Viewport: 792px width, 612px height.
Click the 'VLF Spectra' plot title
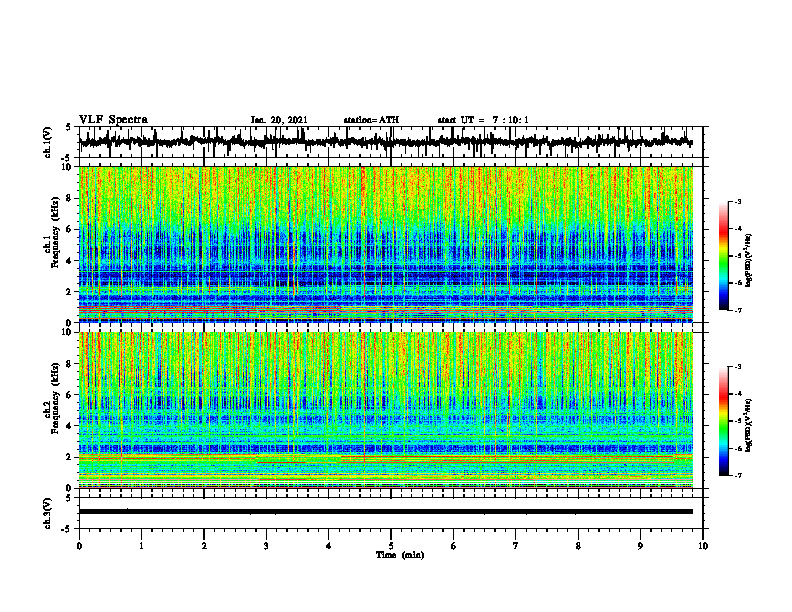[113, 119]
